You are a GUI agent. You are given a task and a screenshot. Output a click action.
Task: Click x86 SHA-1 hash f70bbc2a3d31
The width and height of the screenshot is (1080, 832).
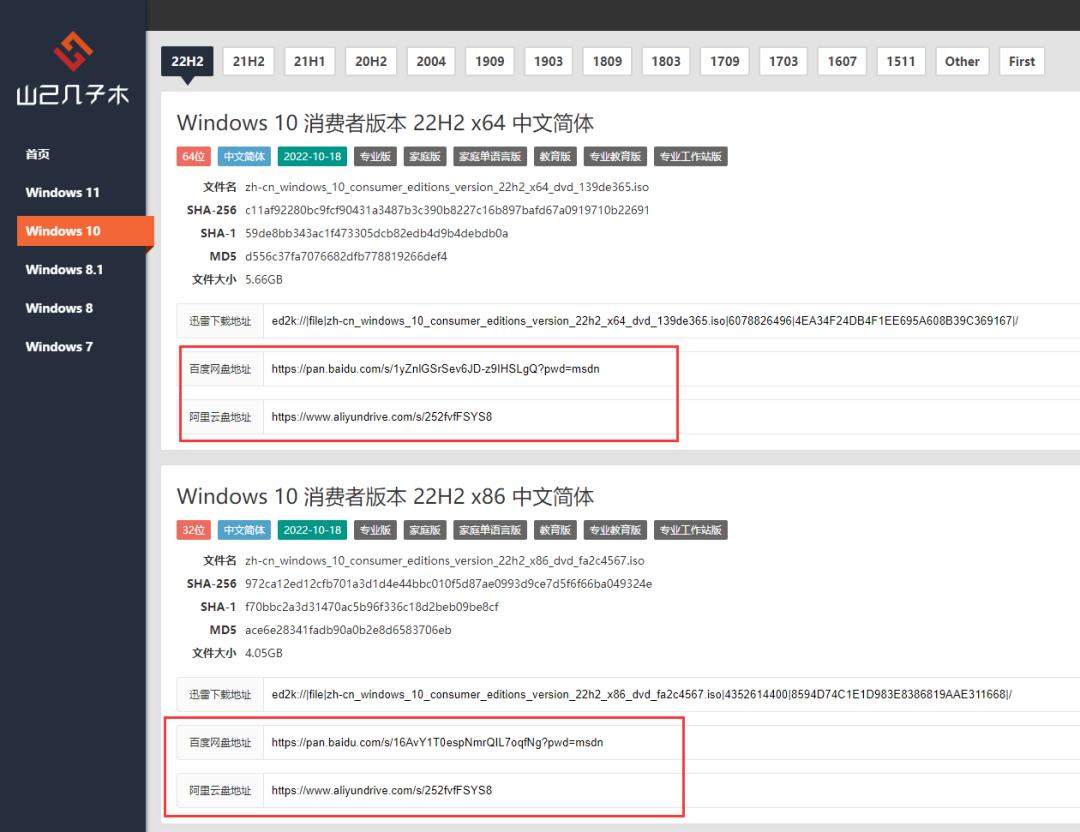(x=372, y=607)
